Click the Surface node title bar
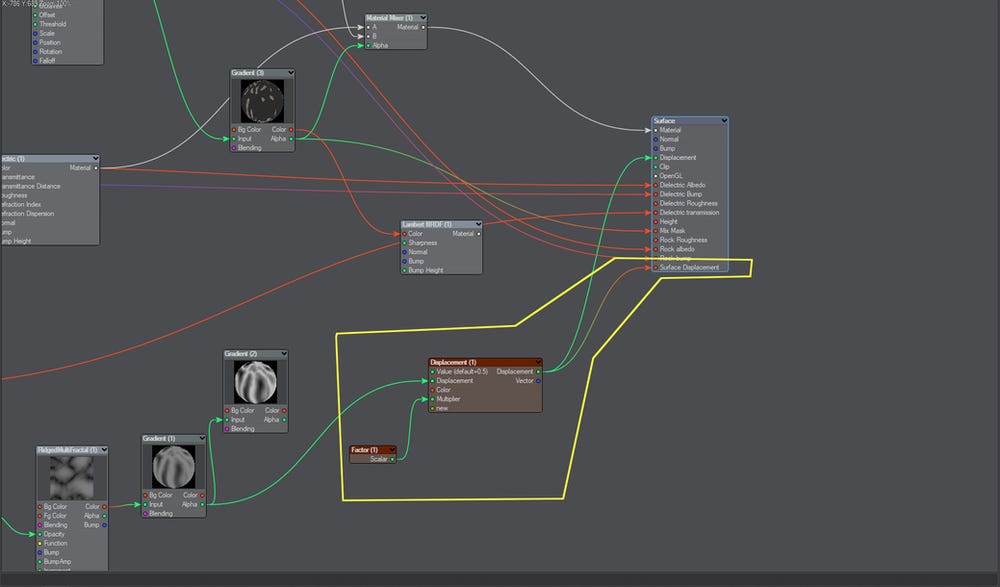This screenshot has width=1000, height=587. [x=689, y=121]
